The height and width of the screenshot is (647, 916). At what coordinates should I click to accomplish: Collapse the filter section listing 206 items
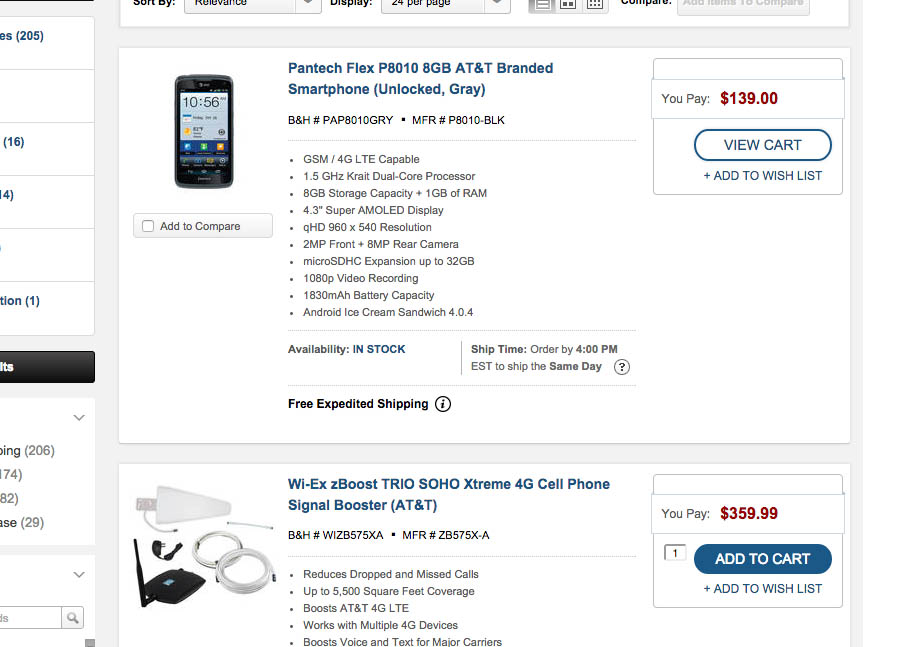(79, 418)
